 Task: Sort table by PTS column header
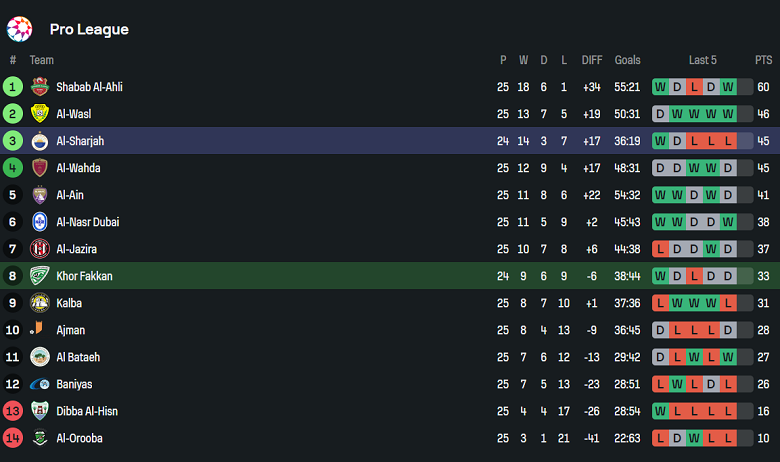(x=763, y=60)
